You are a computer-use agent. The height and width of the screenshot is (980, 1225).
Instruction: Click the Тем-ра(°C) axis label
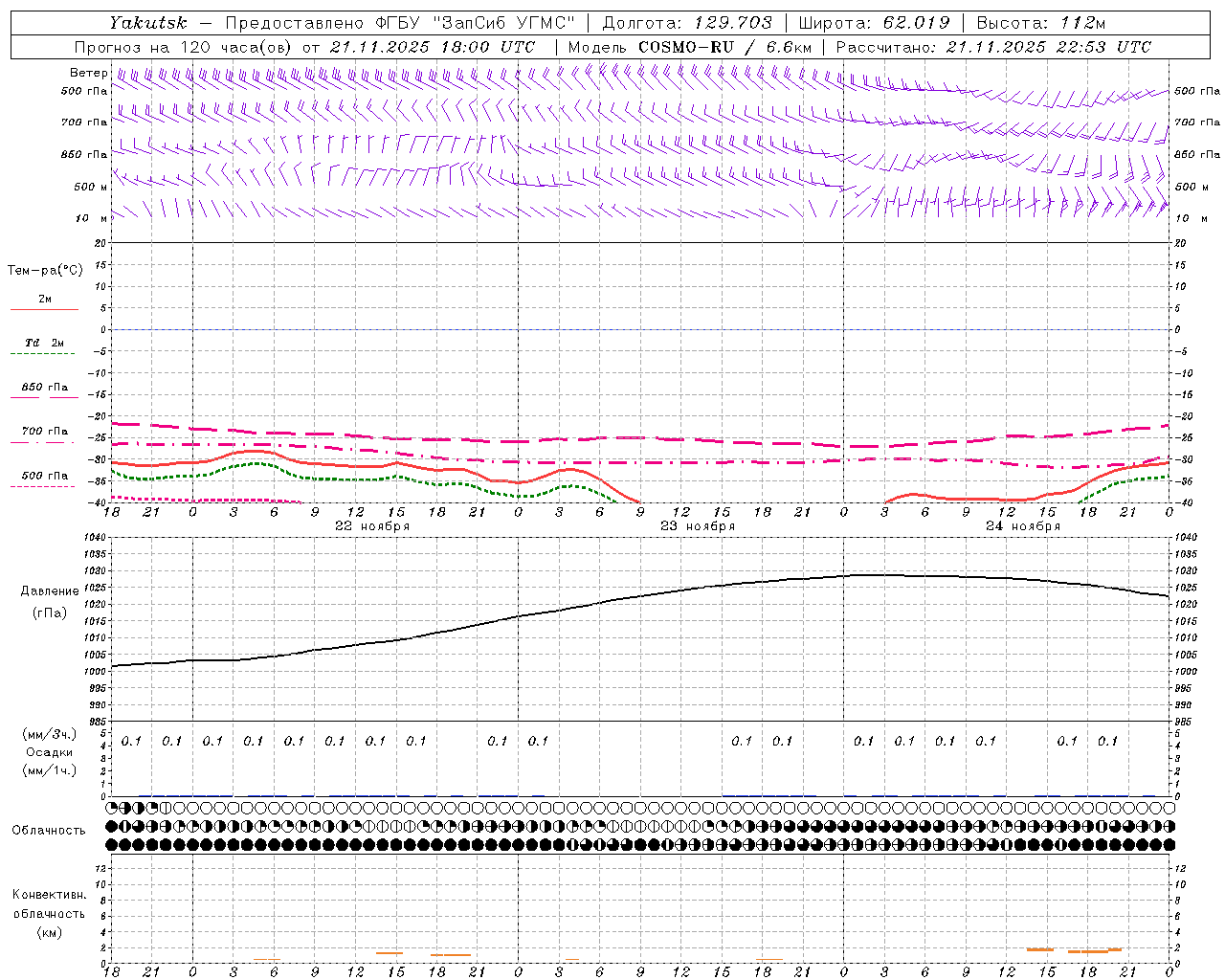(45, 271)
